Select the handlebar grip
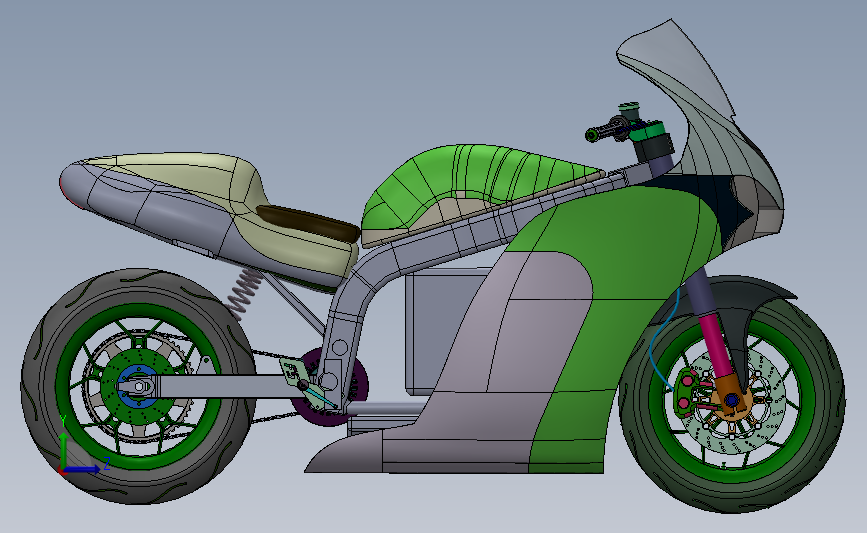The width and height of the screenshot is (867, 533). point(604,133)
